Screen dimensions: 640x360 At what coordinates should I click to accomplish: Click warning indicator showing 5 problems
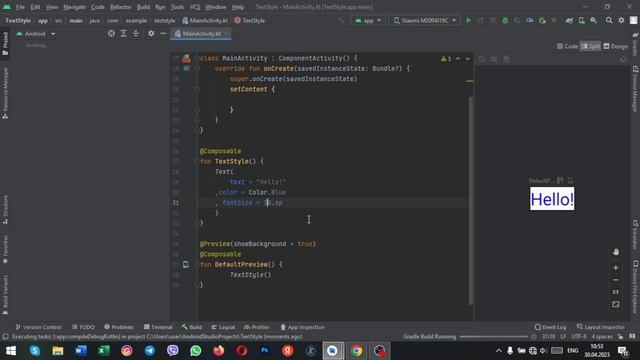tap(446, 59)
